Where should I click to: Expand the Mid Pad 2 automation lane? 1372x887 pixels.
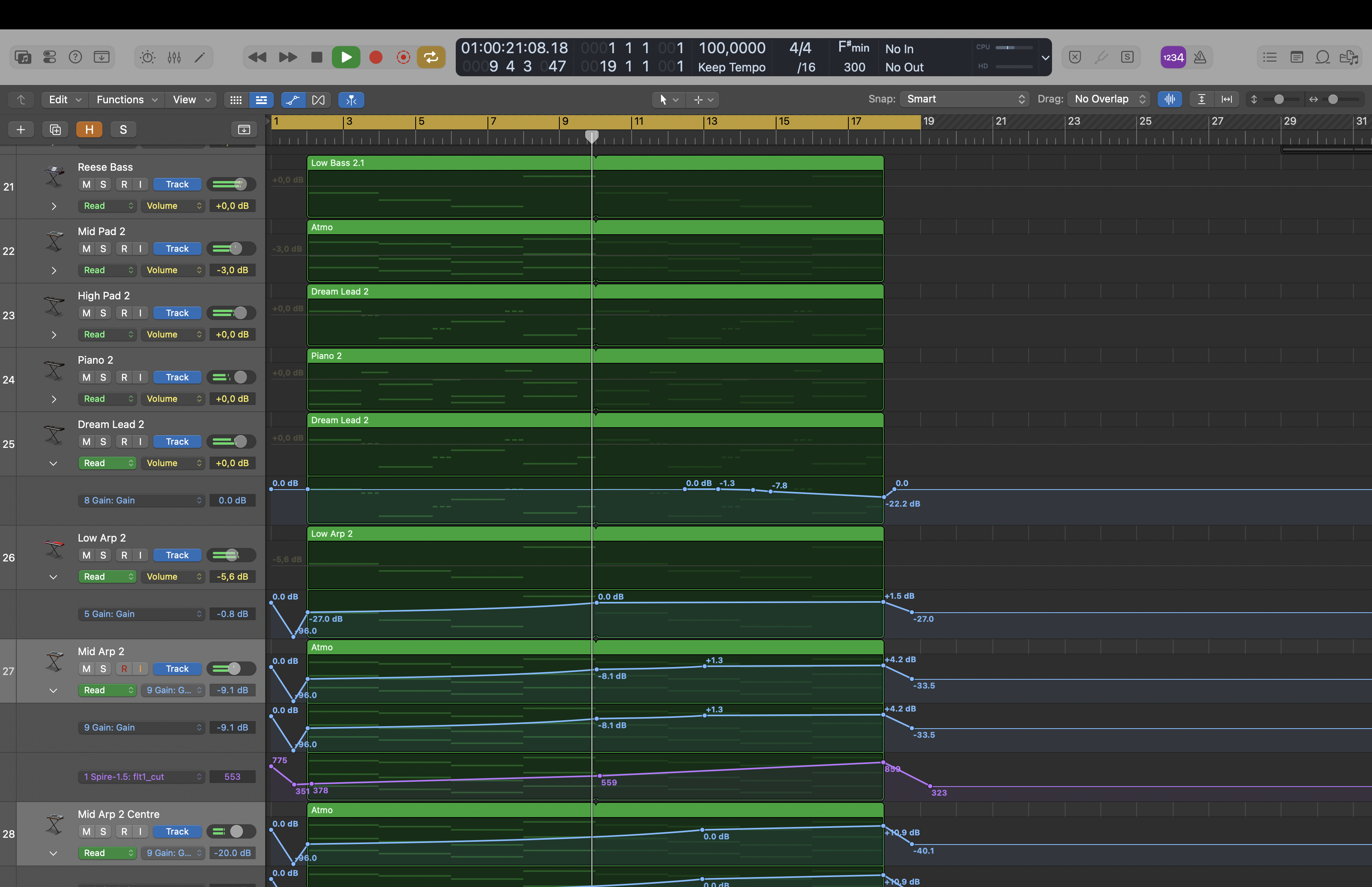point(54,271)
